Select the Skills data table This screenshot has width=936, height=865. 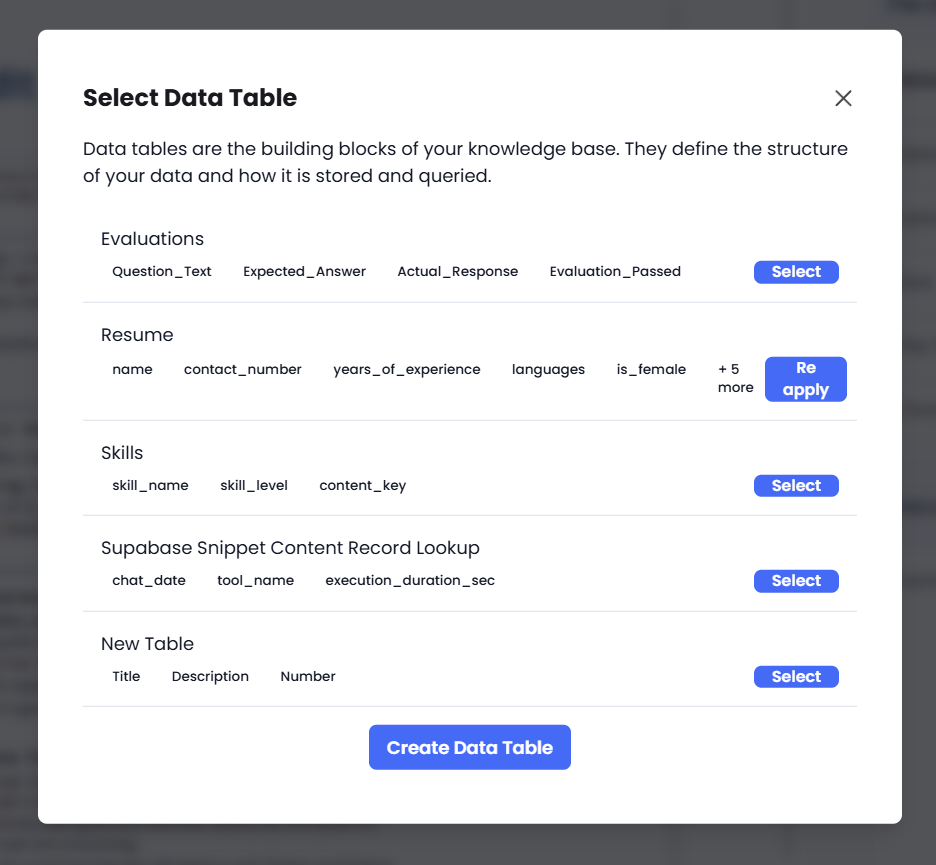tap(796, 485)
